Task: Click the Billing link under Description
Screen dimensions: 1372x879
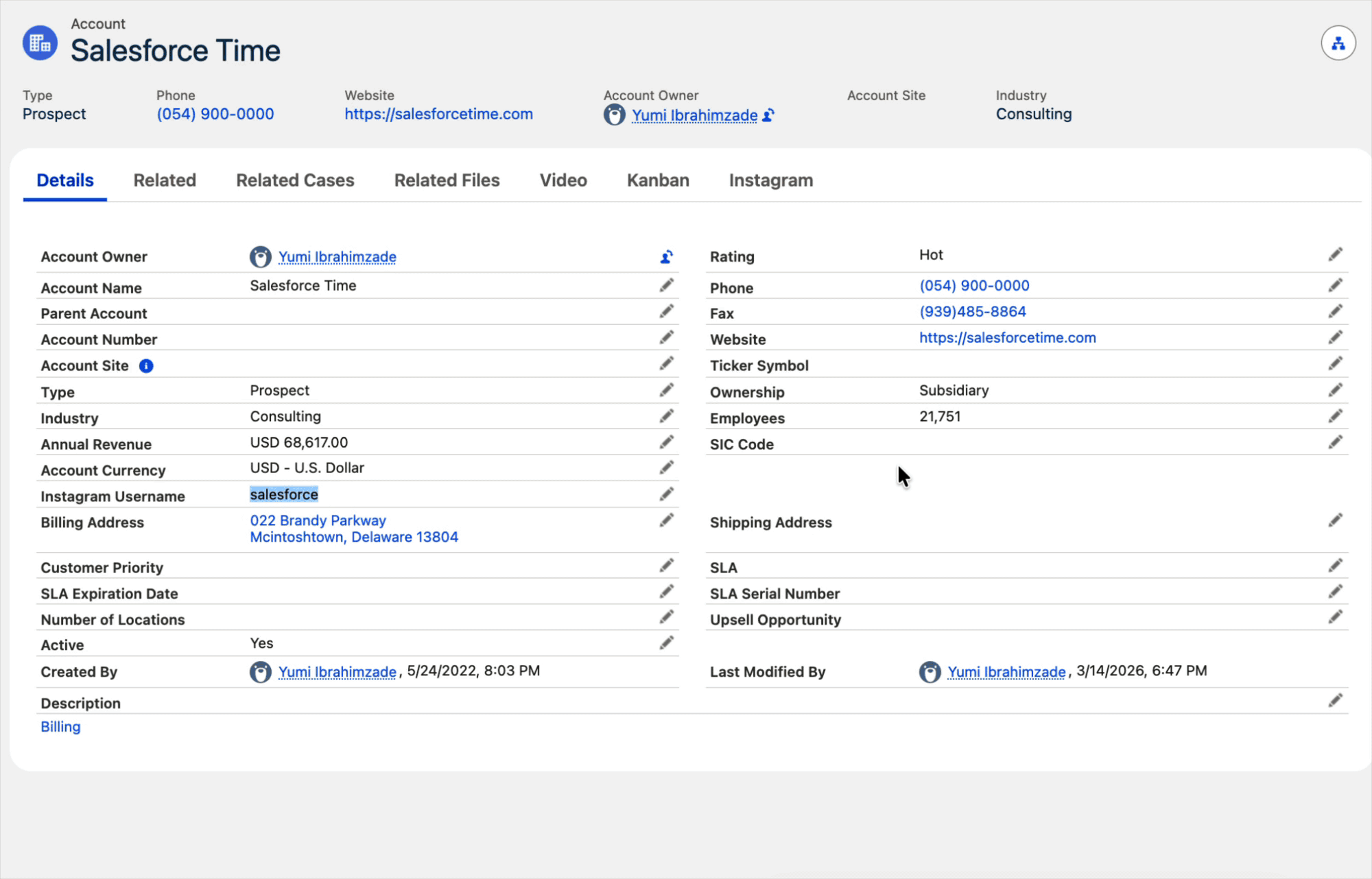Action: (60, 726)
